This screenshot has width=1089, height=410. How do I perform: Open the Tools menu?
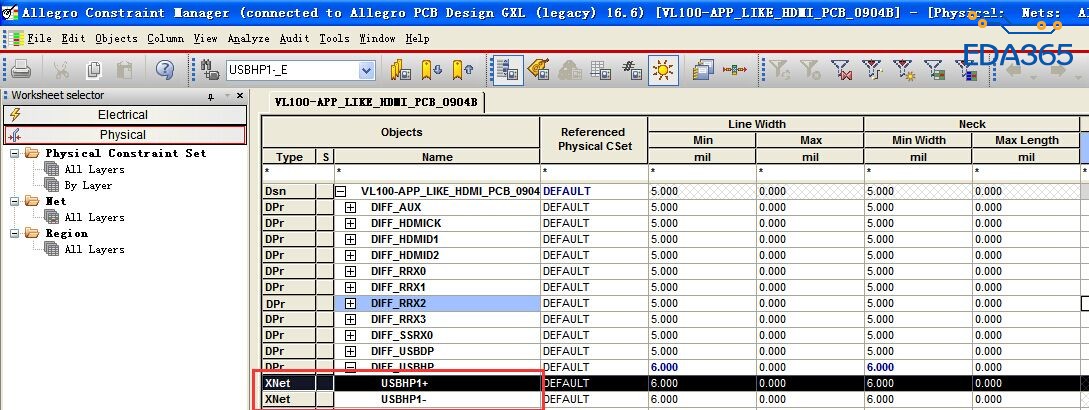[334, 39]
